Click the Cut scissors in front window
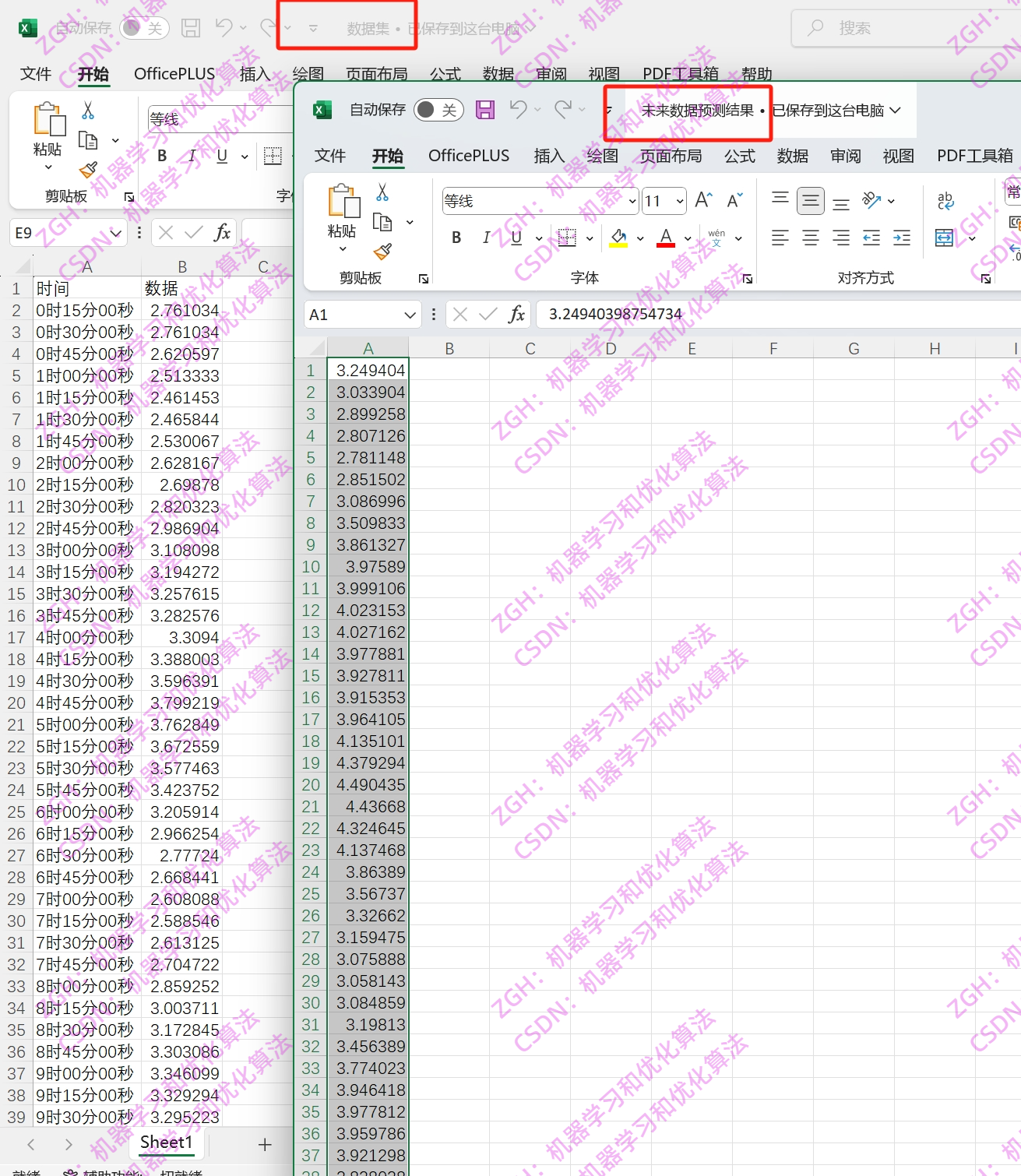This screenshot has width=1021, height=1176. tap(382, 192)
